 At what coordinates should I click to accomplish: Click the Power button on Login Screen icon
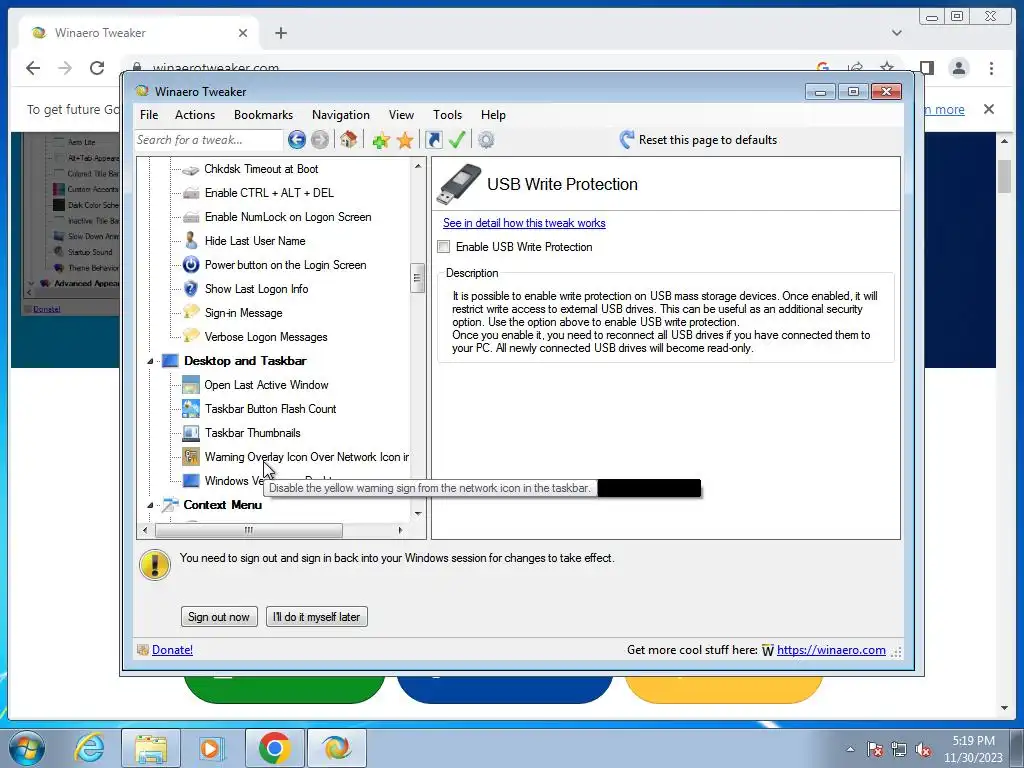pos(191,264)
